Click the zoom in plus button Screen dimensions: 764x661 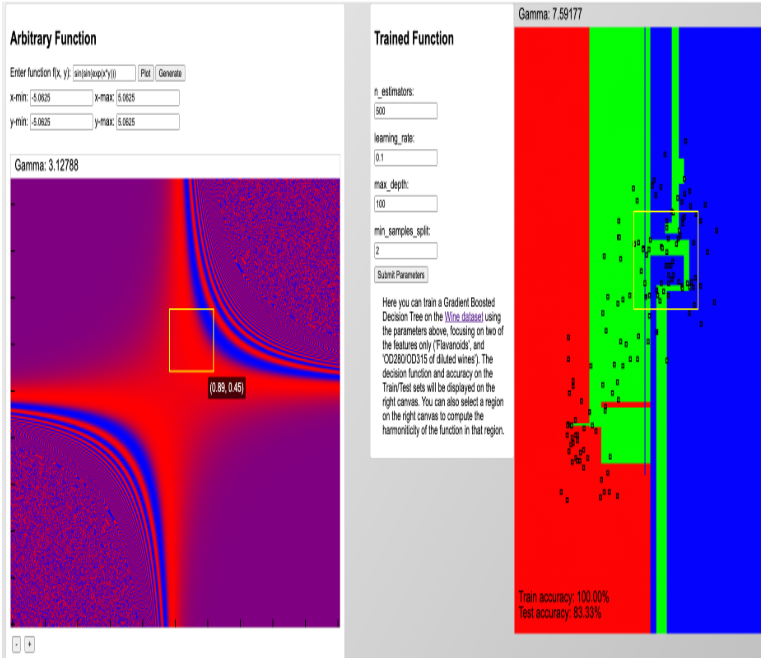pos(29,644)
